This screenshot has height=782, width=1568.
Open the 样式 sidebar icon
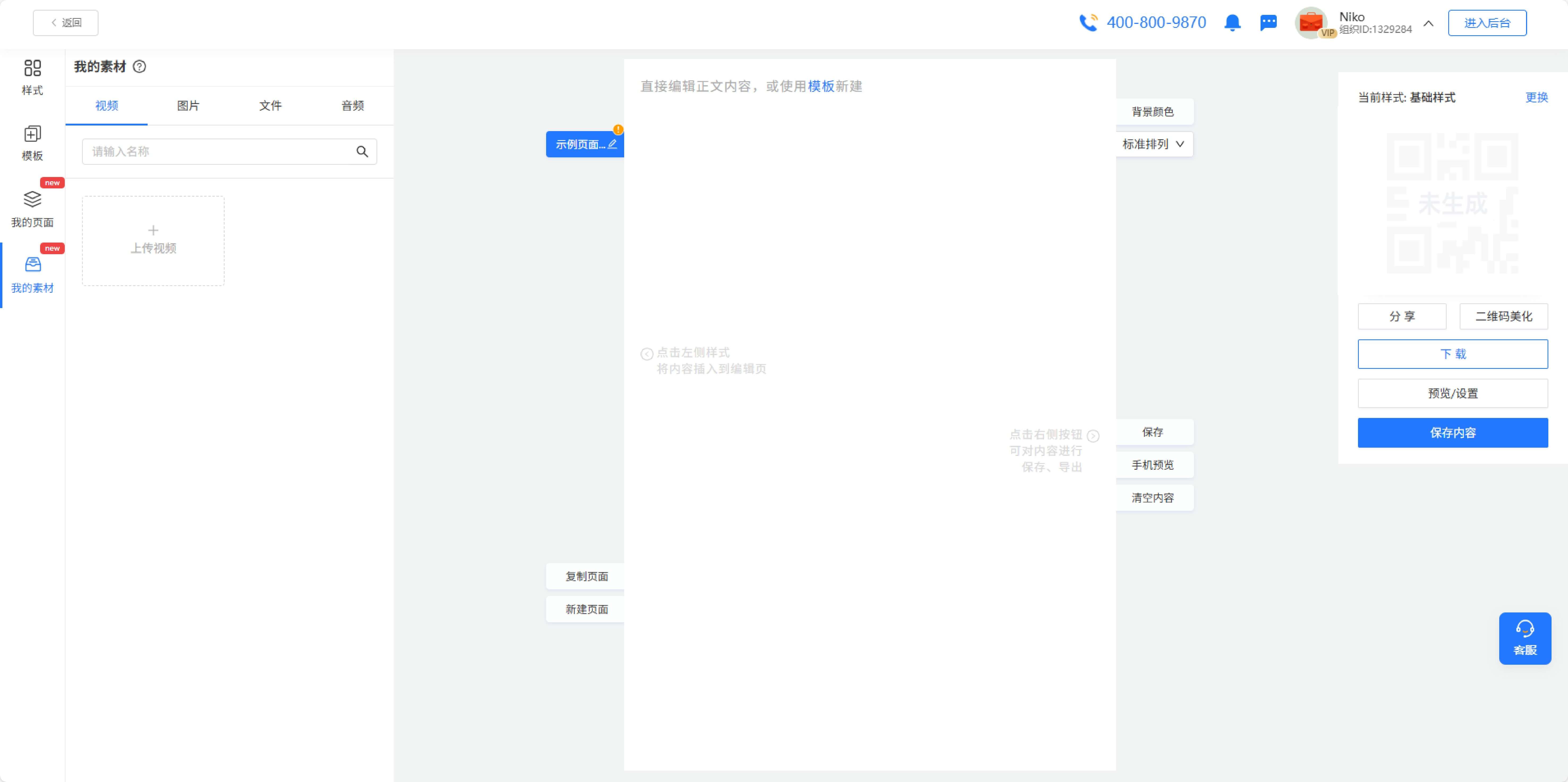click(32, 68)
